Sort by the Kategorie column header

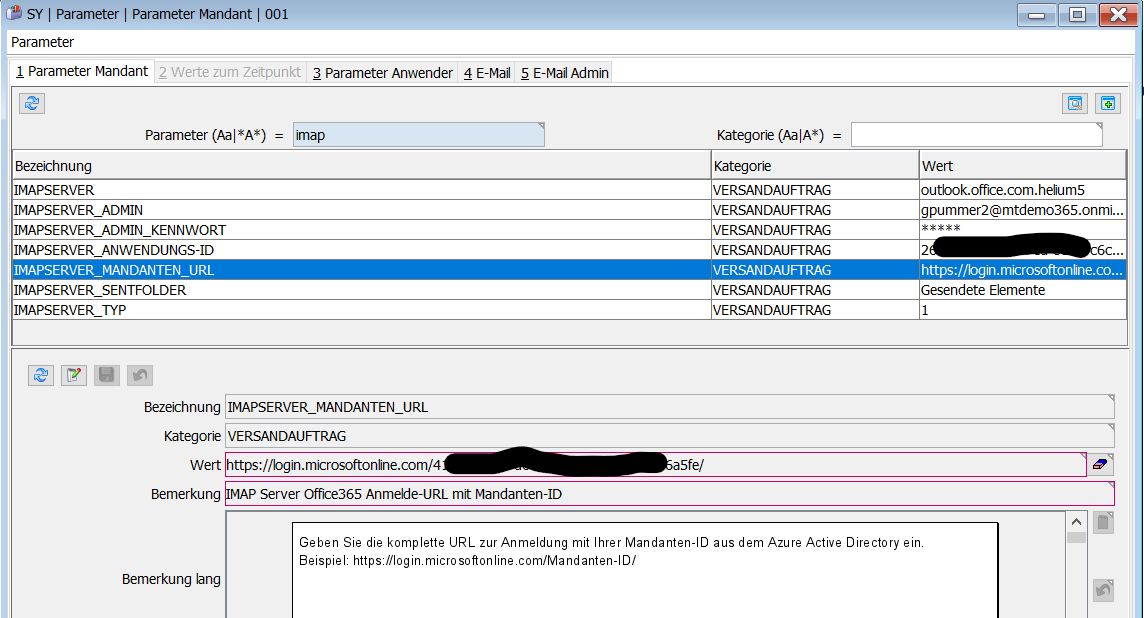(814, 166)
